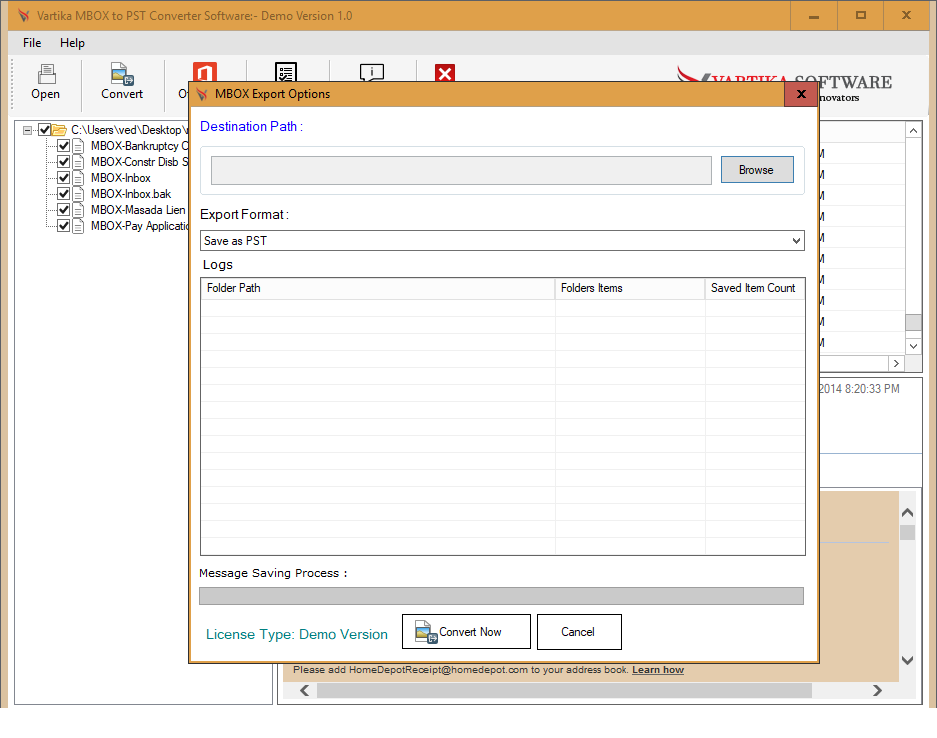Click the preview pane scroll right arrow
This screenshot has height=738, width=937.
877,691
